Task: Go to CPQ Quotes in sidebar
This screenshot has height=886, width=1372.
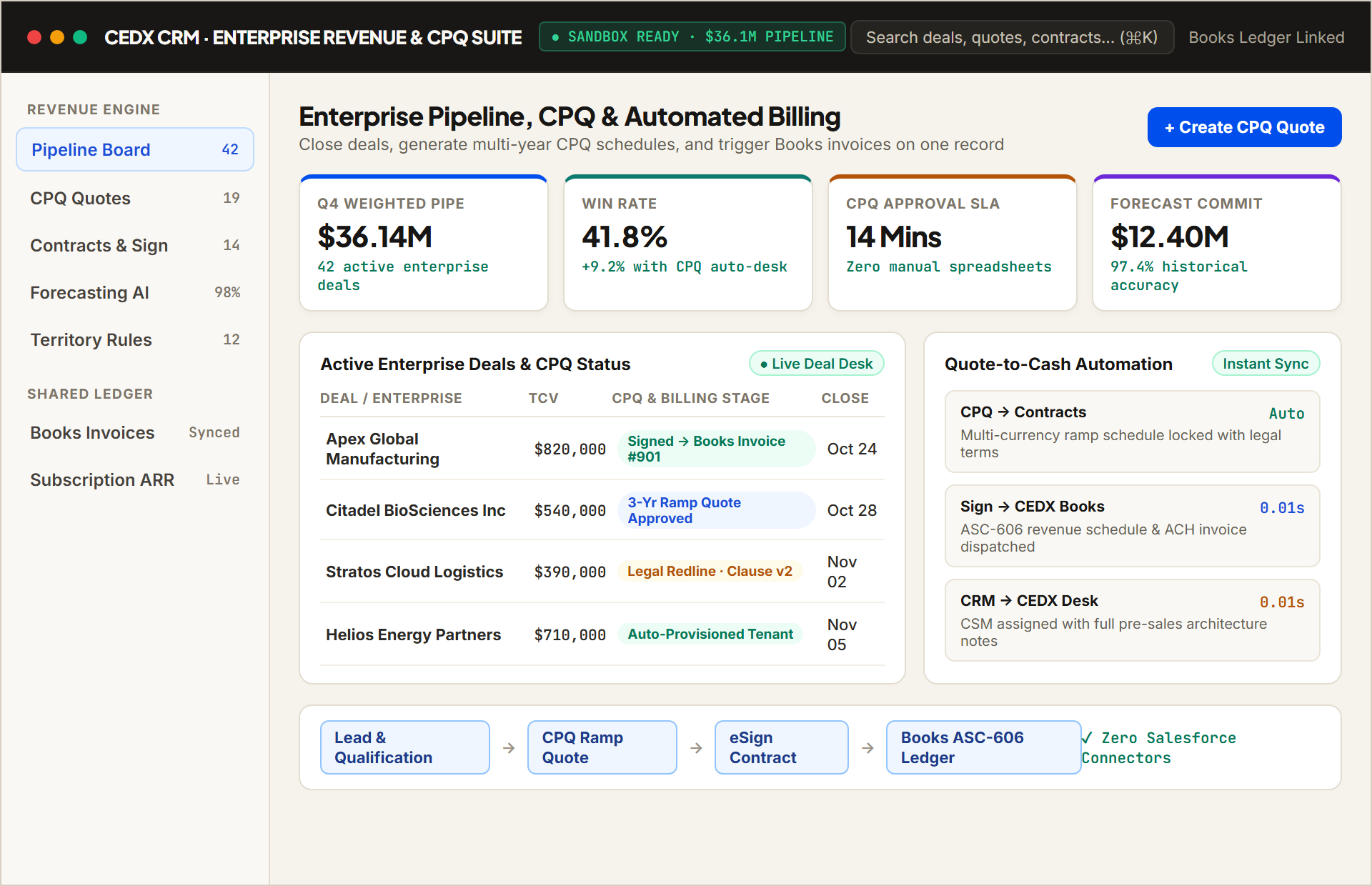Action: point(135,198)
